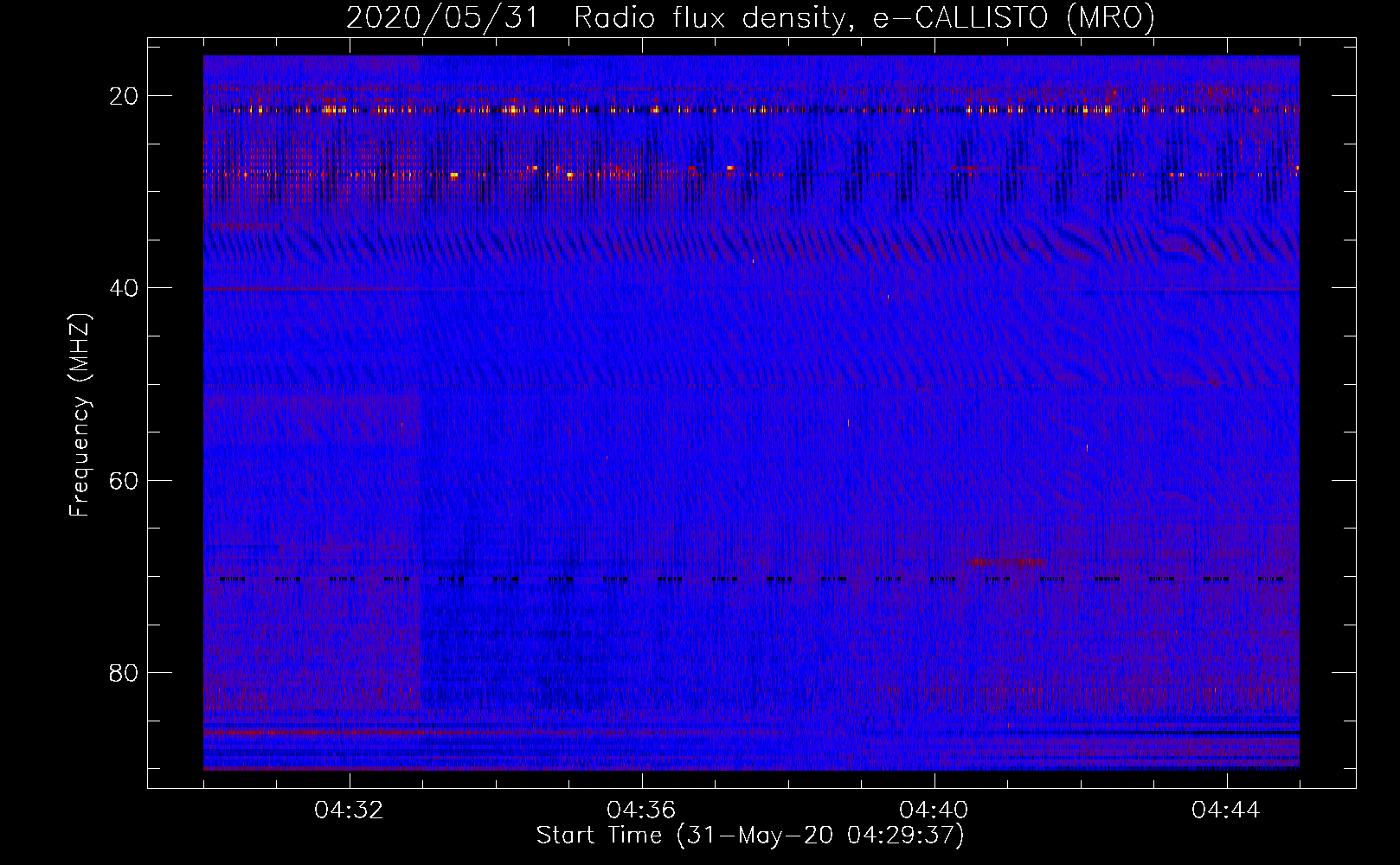Click the 80 MHz frequency tick label
1400x865 pixels.
[x=124, y=673]
